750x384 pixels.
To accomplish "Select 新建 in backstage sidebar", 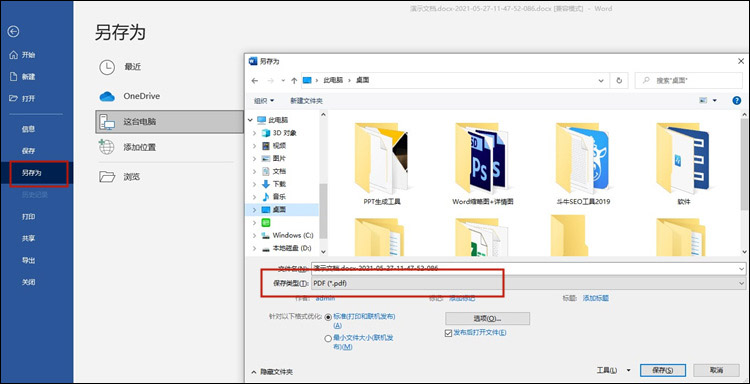I will click(x=23, y=77).
